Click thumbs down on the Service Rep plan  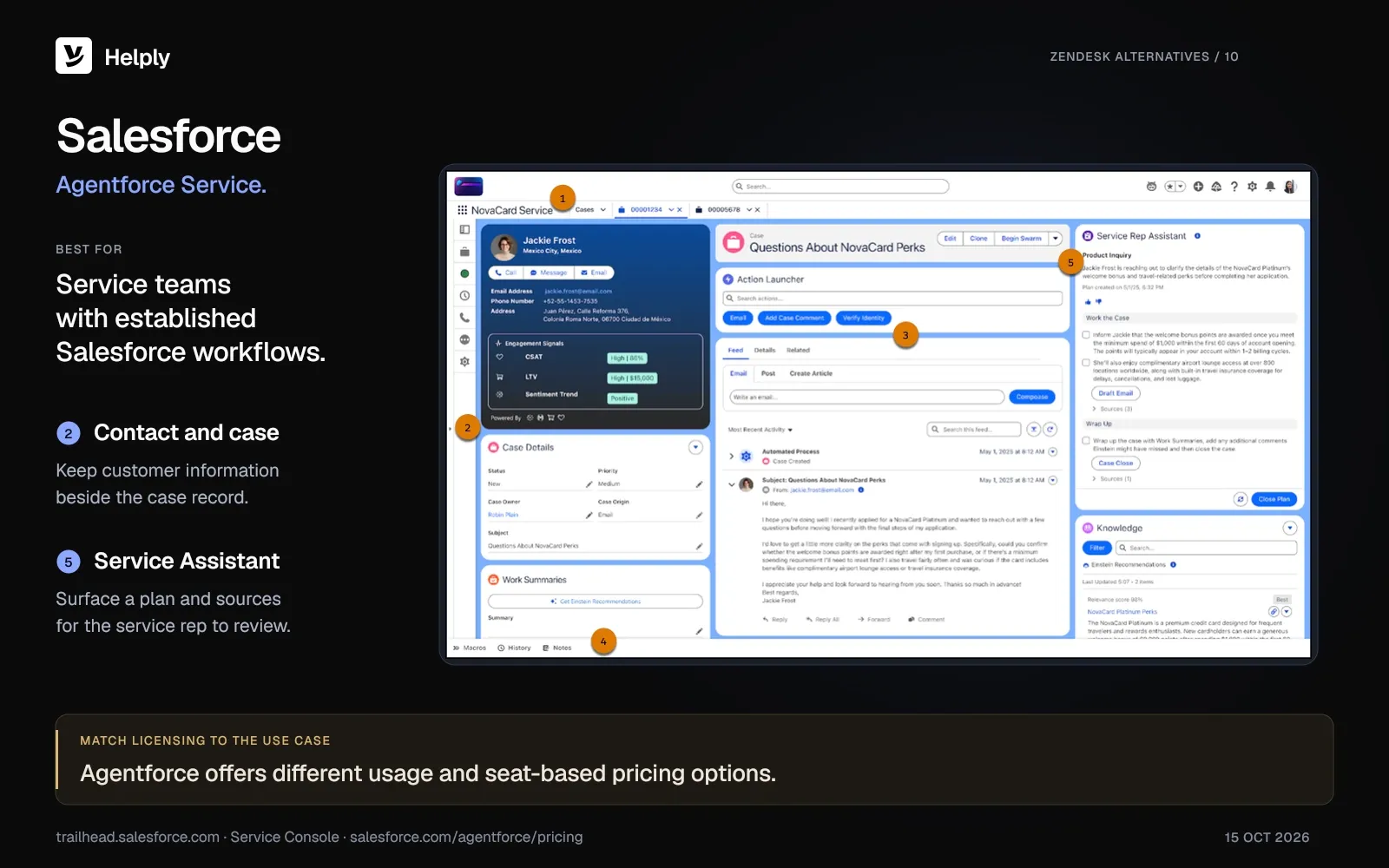click(x=1098, y=302)
